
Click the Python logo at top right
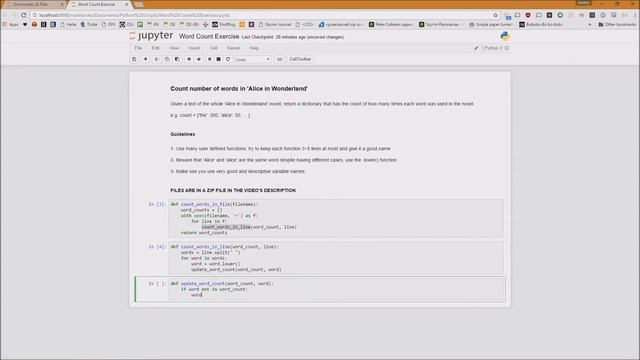505,36
